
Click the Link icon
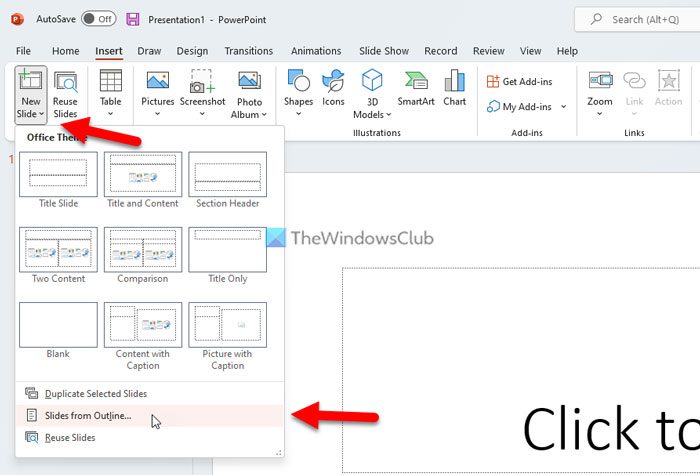coord(634,81)
